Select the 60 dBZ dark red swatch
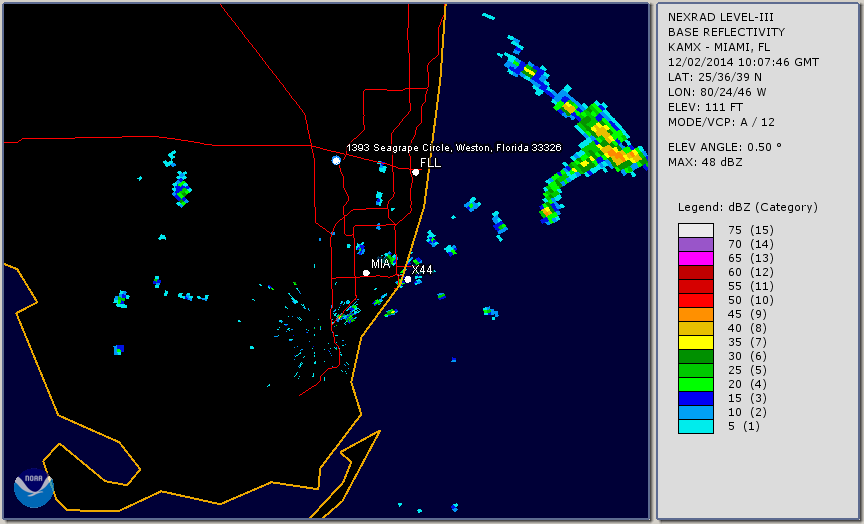This screenshot has width=864, height=524. tap(696, 272)
